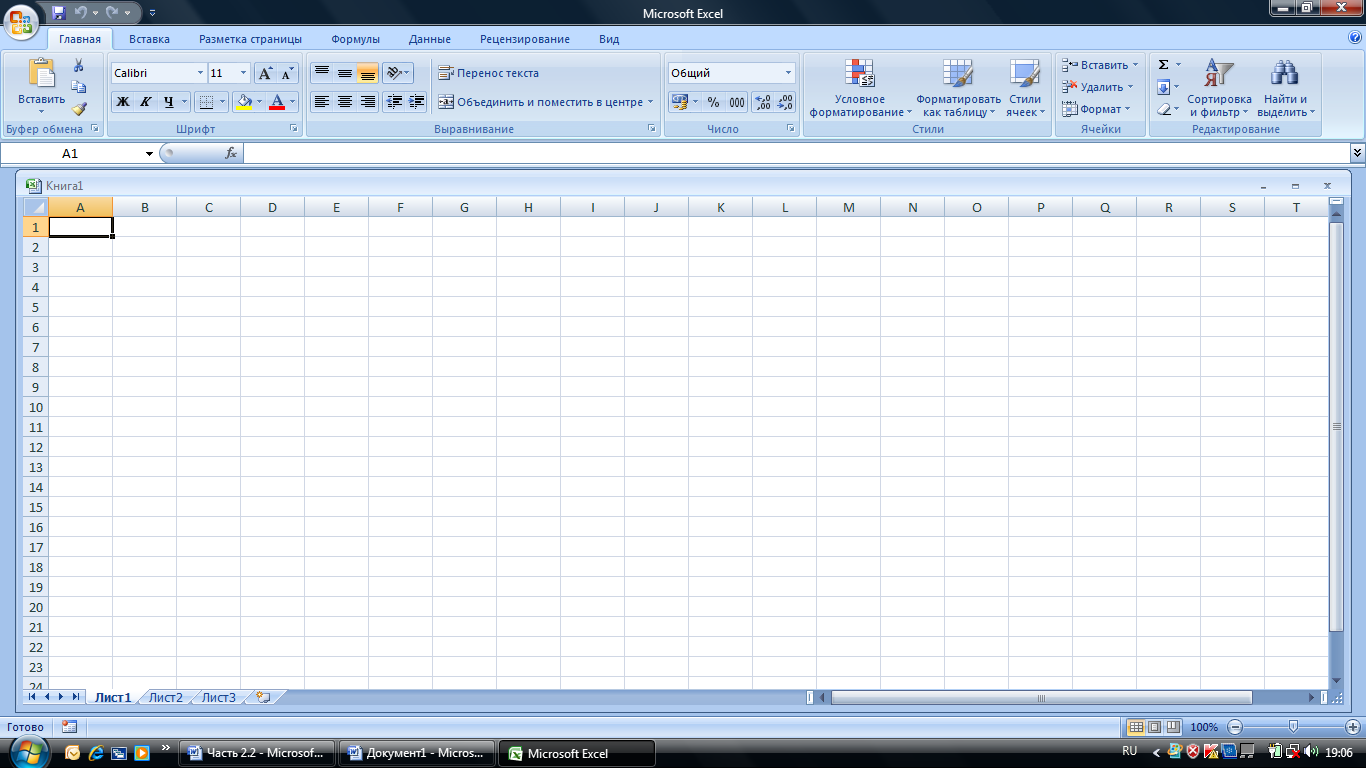Viewport: 1366px width, 768px height.
Task: Toggle top vertical alignment
Action: 322,73
